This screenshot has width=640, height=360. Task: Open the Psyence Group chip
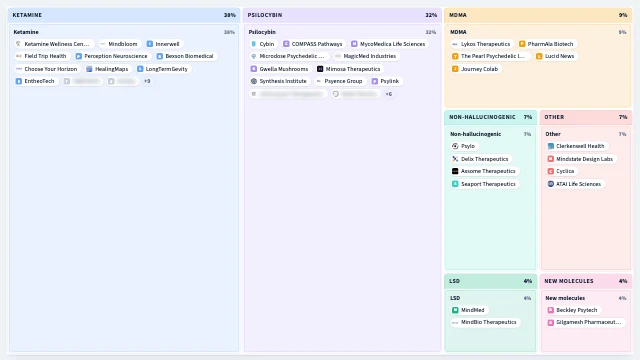click(340, 81)
